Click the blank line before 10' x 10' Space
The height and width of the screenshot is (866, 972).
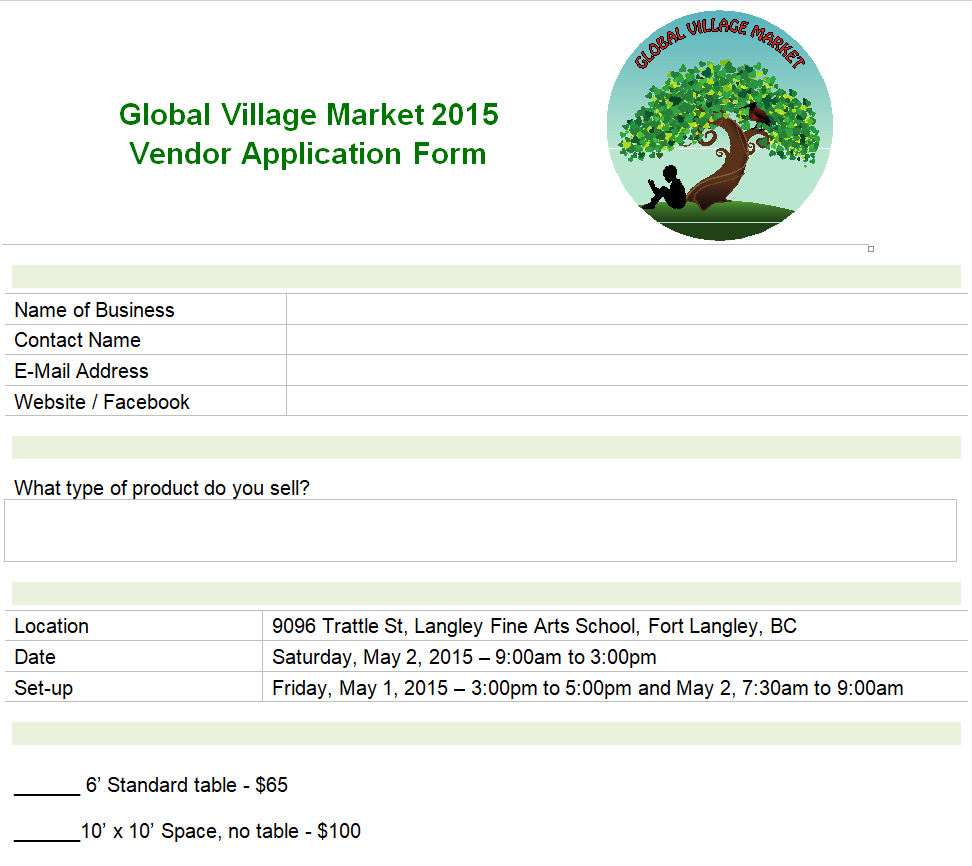point(46,832)
